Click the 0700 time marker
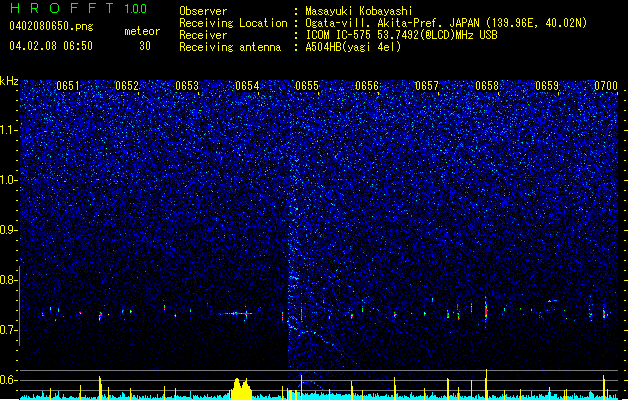Screen dimensions: 629x400 click(x=606, y=85)
